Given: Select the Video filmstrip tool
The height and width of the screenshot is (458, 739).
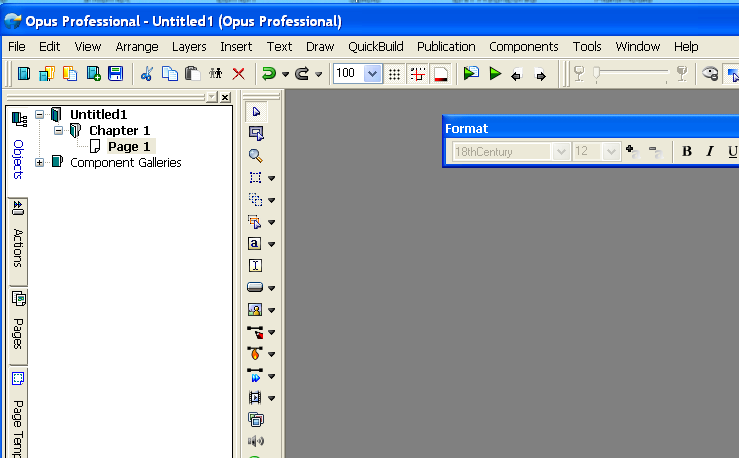Looking at the screenshot, I should tap(255, 398).
